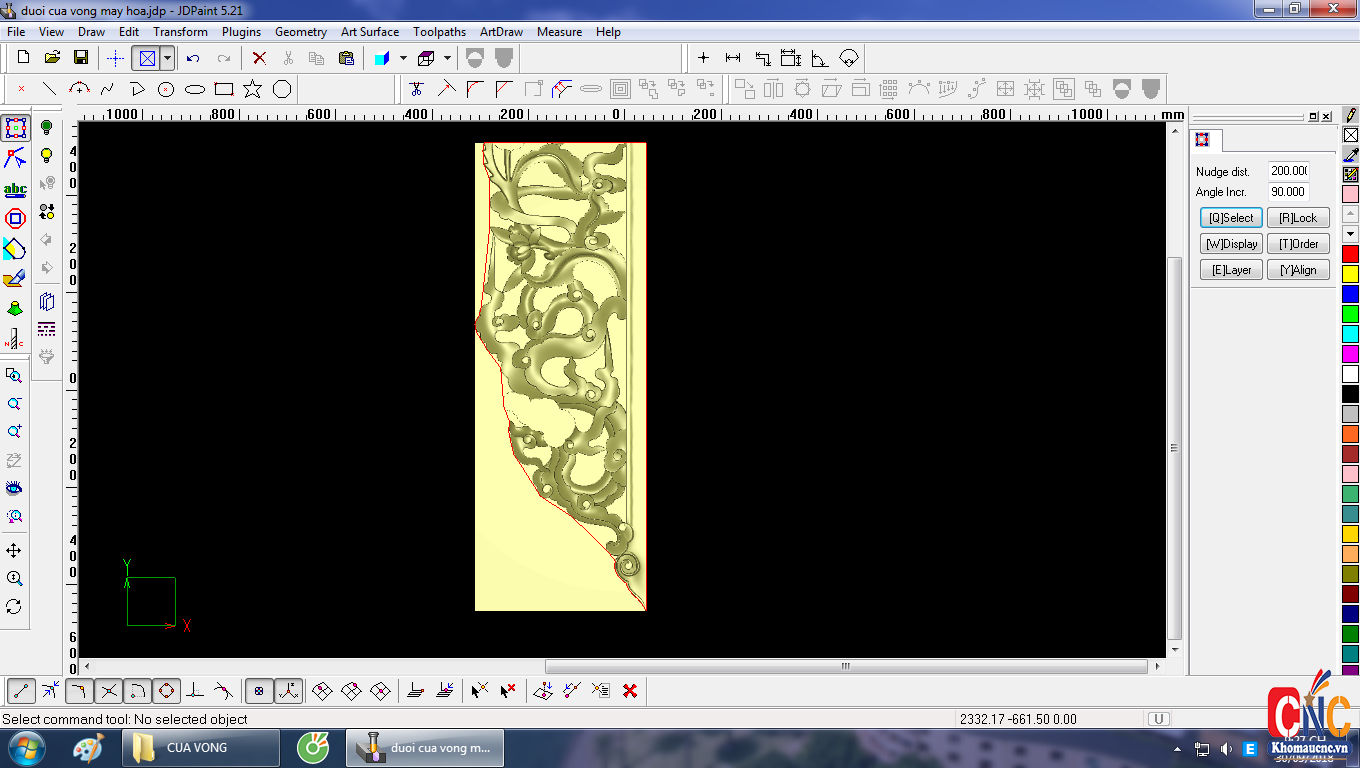Save the current file

click(81, 58)
